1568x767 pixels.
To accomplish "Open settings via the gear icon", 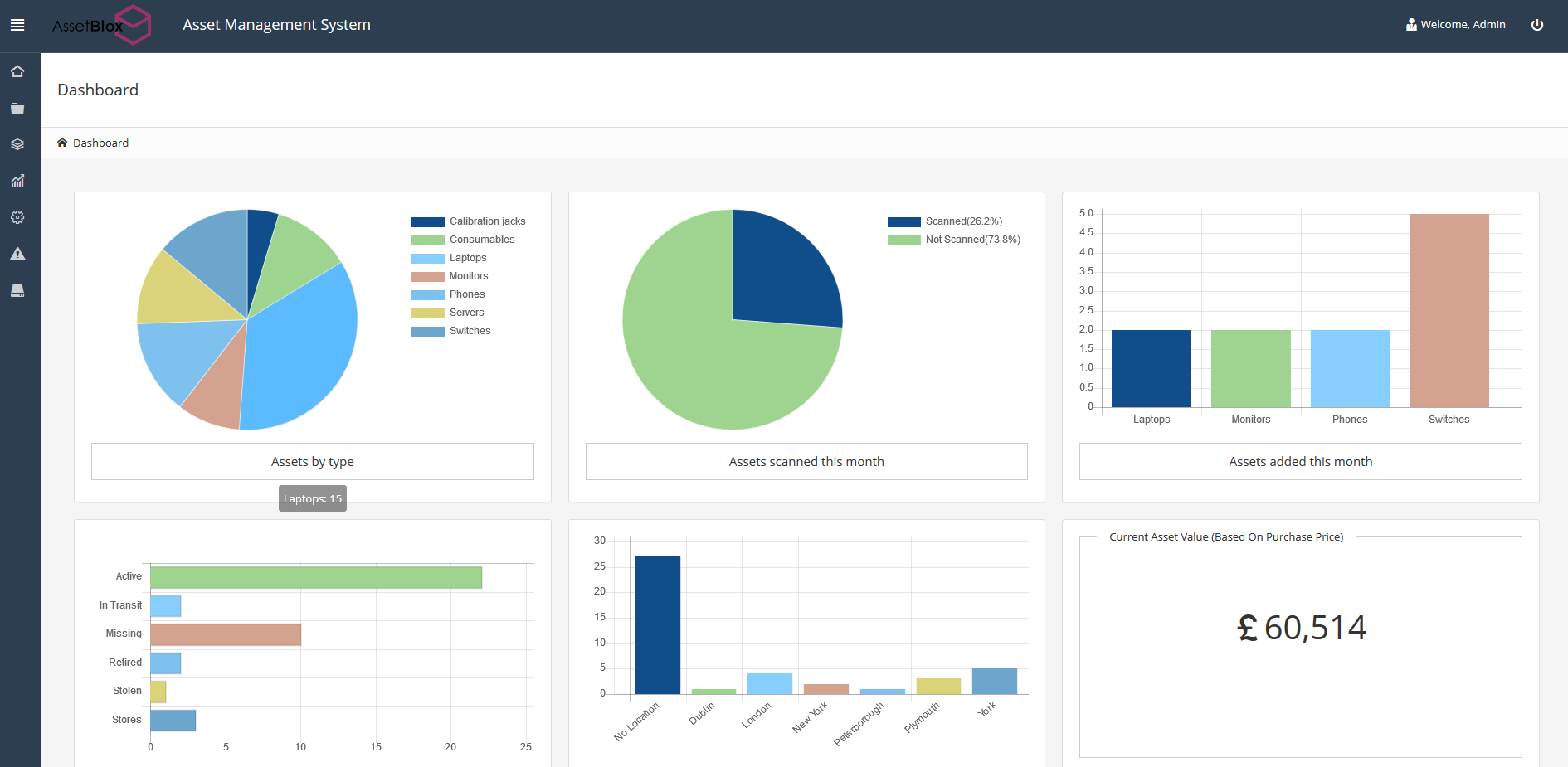I will pos(17,217).
